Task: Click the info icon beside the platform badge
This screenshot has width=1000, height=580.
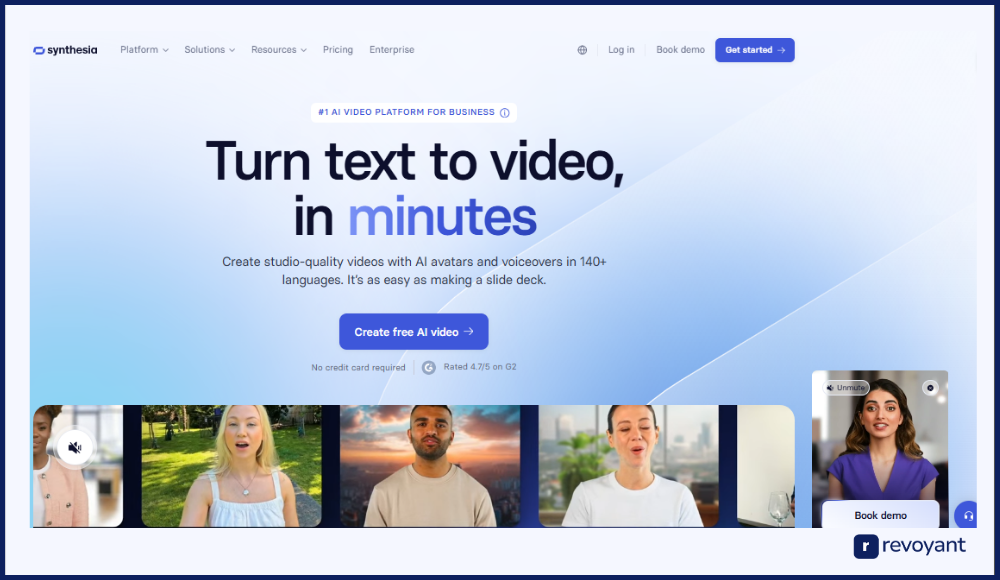Action: tap(504, 113)
